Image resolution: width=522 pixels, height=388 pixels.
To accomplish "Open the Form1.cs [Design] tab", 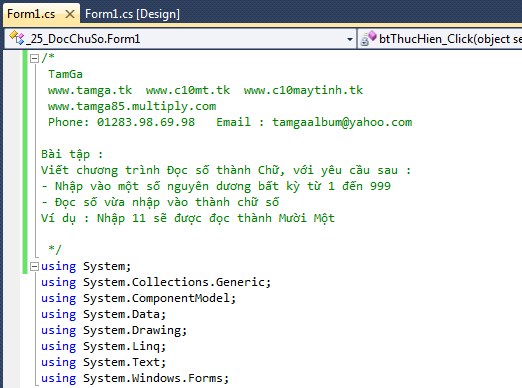I will pos(132,14).
